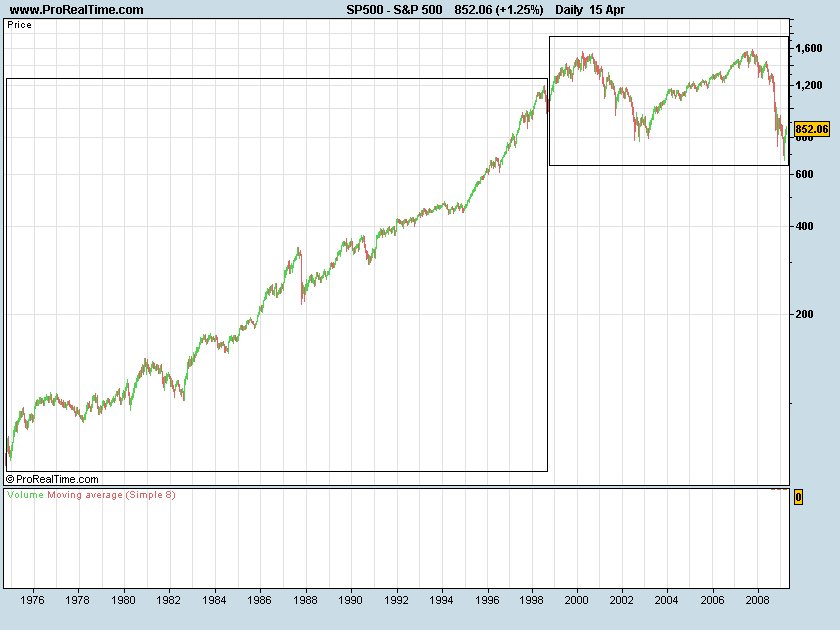Click the 200 price axis label

pos(805,314)
